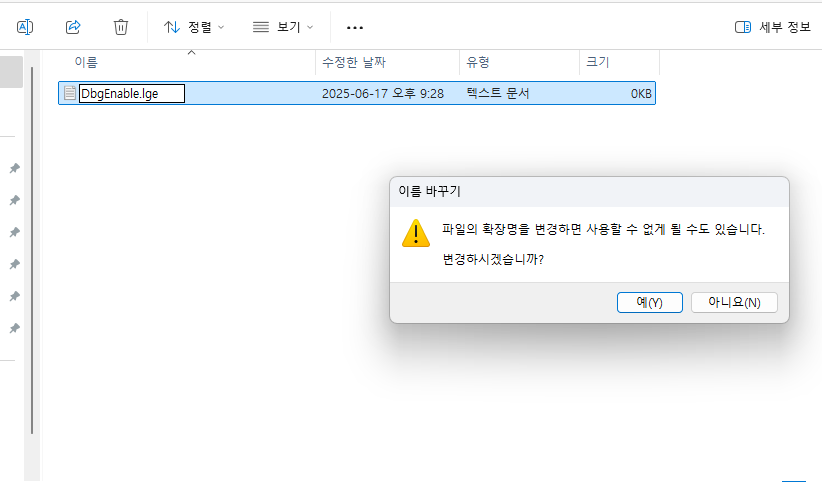Screen dimensions: 822x482
Task: Click the text document icon of DbgEnable.lge
Action: (69, 93)
